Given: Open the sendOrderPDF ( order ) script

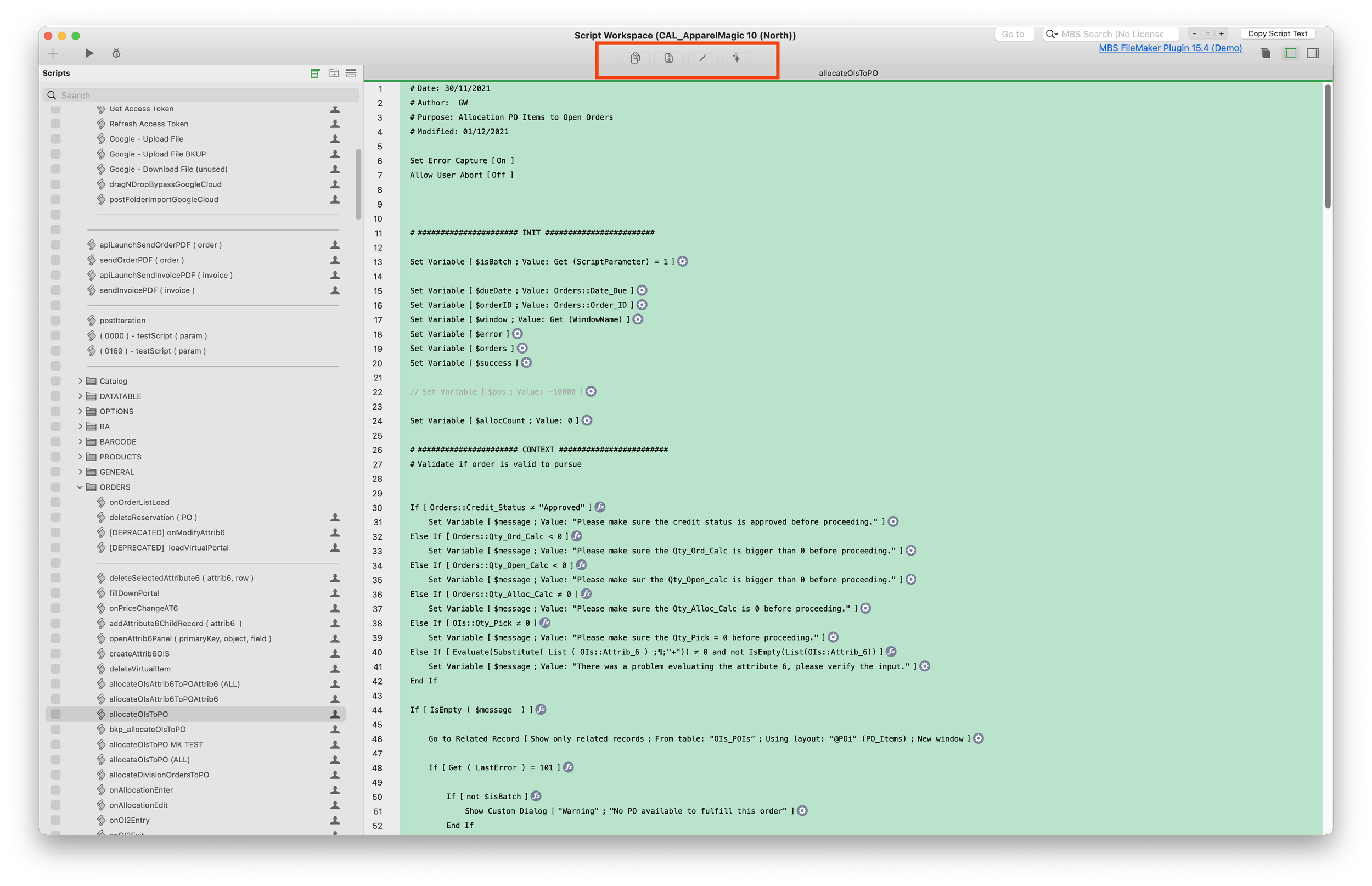Looking at the screenshot, I should [142, 260].
